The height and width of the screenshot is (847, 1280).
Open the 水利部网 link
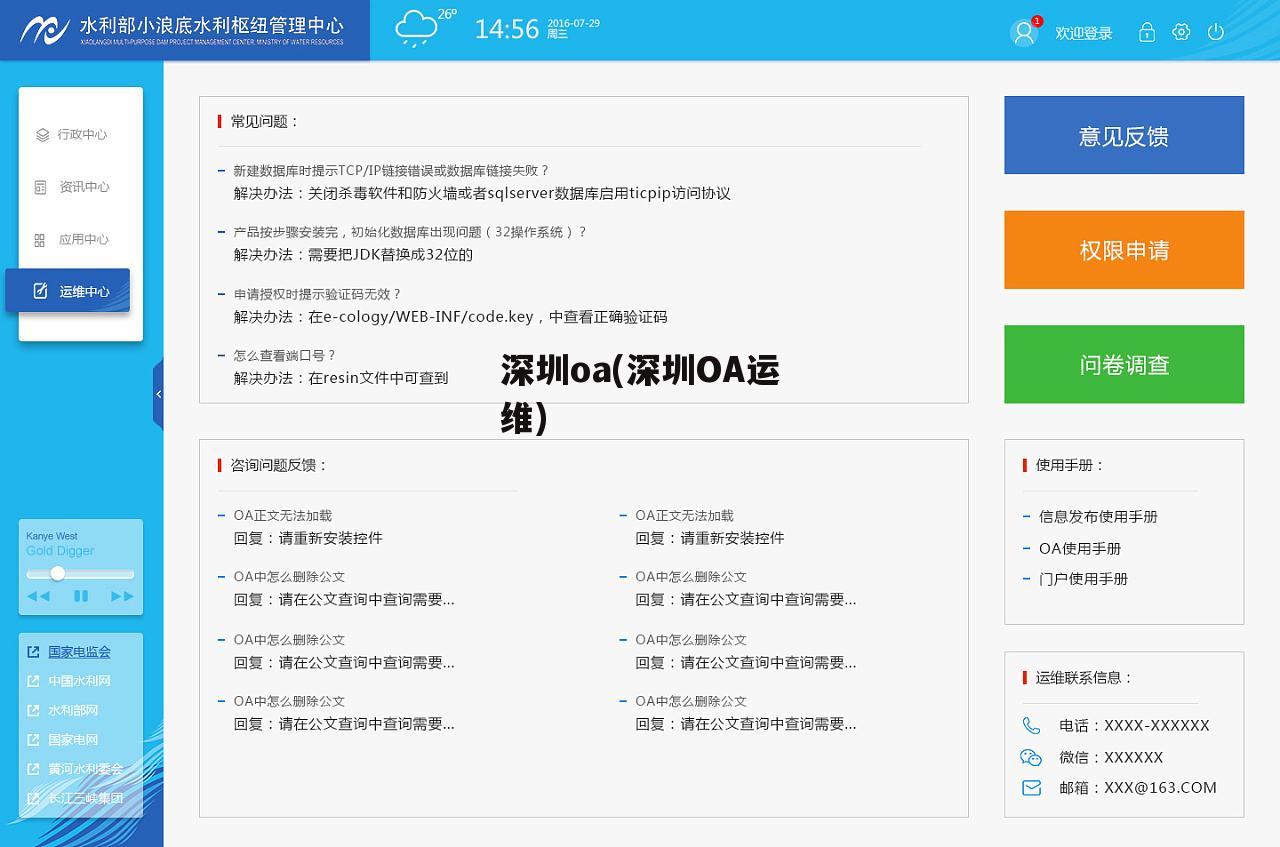coord(73,710)
